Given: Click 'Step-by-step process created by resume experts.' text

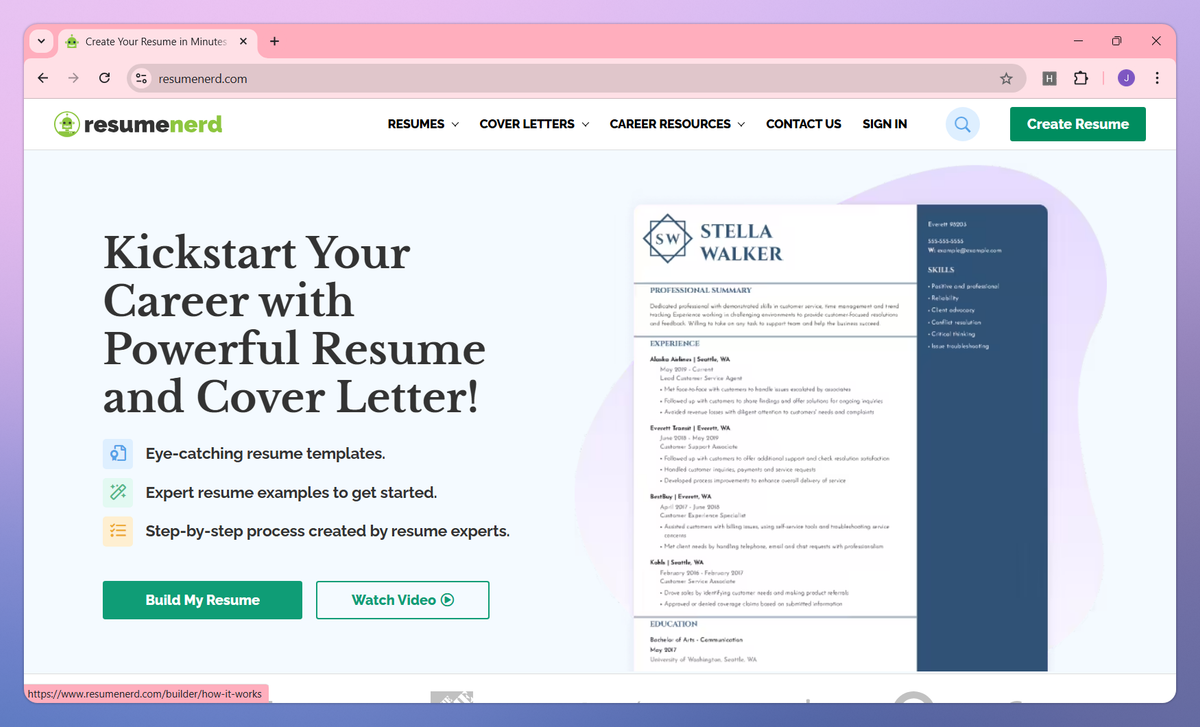Looking at the screenshot, I should point(328,531).
